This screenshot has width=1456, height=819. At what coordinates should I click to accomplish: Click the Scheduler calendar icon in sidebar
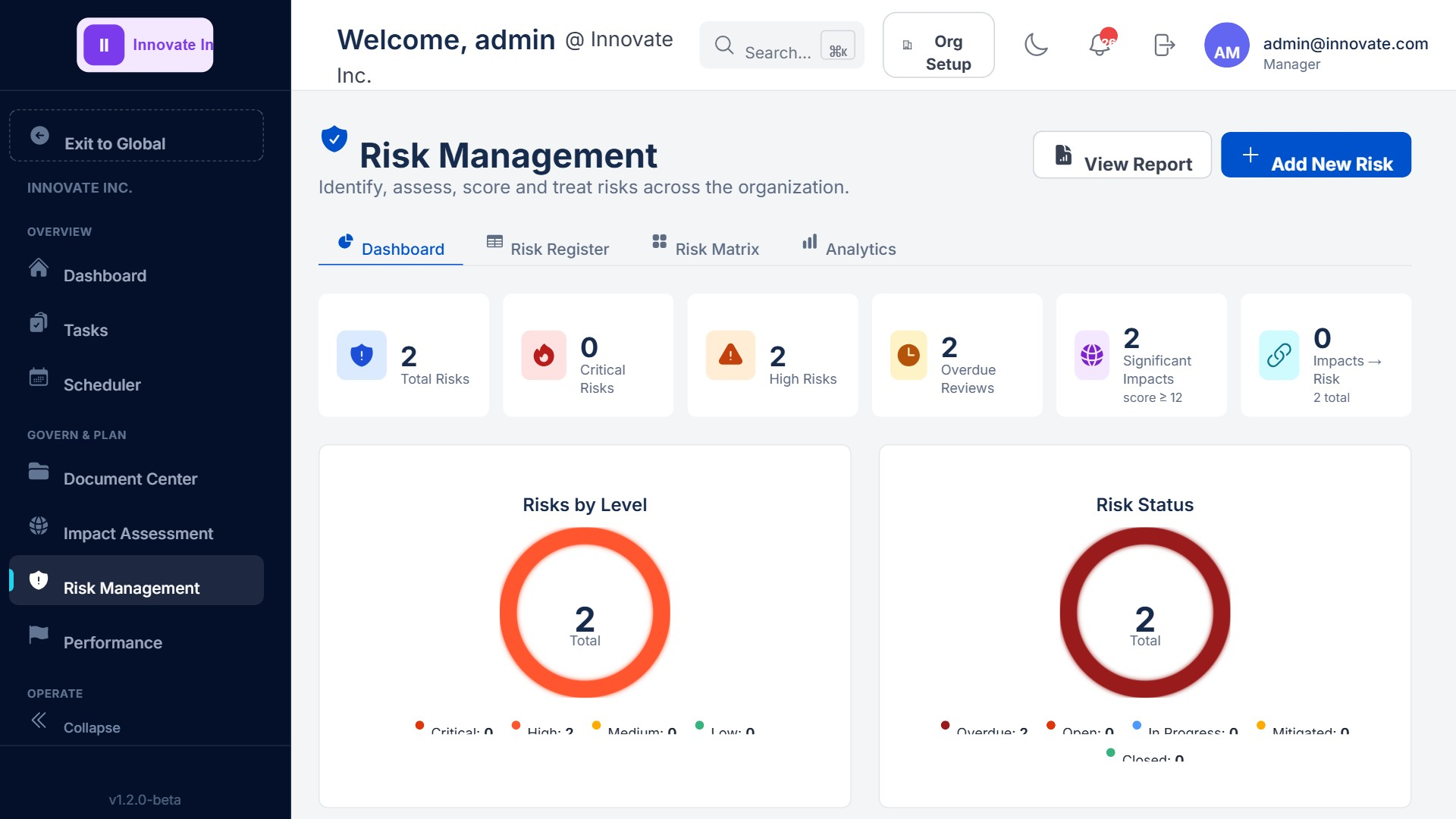(39, 377)
